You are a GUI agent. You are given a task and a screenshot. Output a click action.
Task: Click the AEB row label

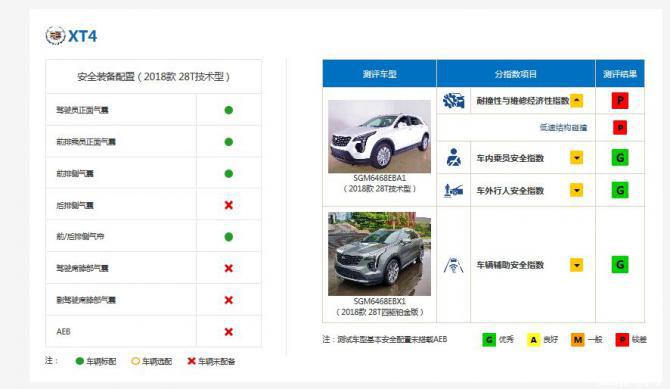pos(63,332)
